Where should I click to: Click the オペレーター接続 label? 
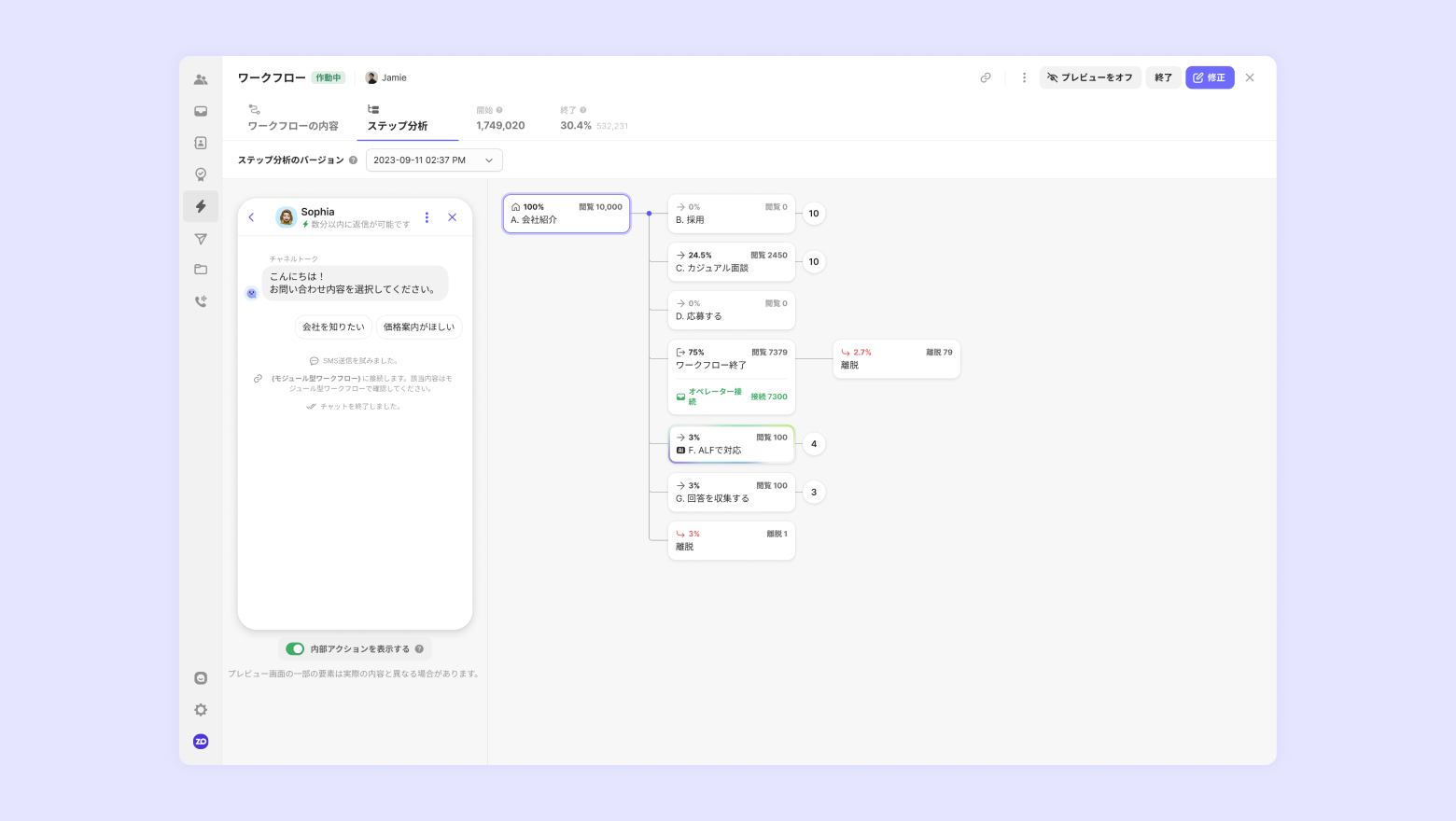point(715,397)
